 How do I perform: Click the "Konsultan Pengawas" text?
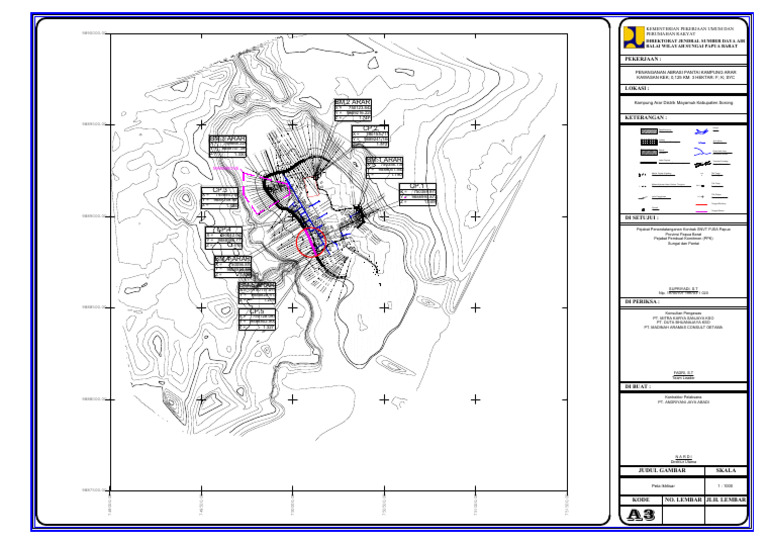683,313
